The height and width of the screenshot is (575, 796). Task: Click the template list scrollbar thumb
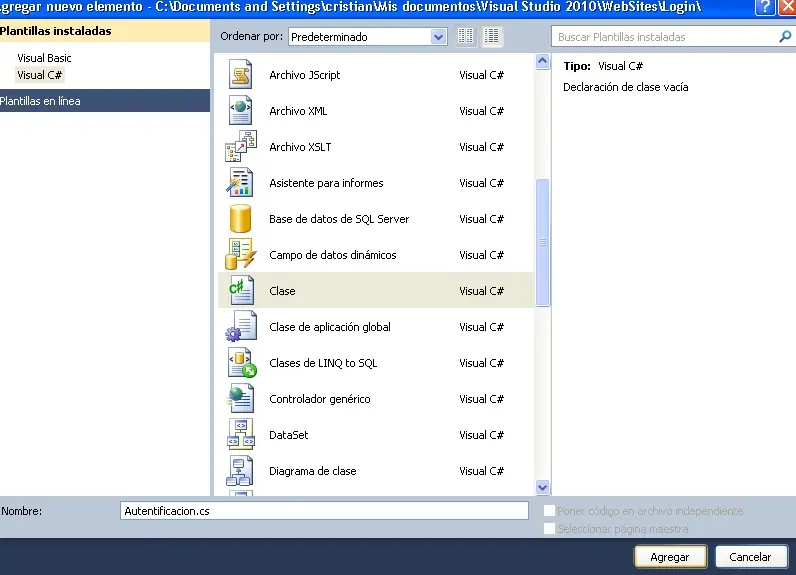pos(542,243)
